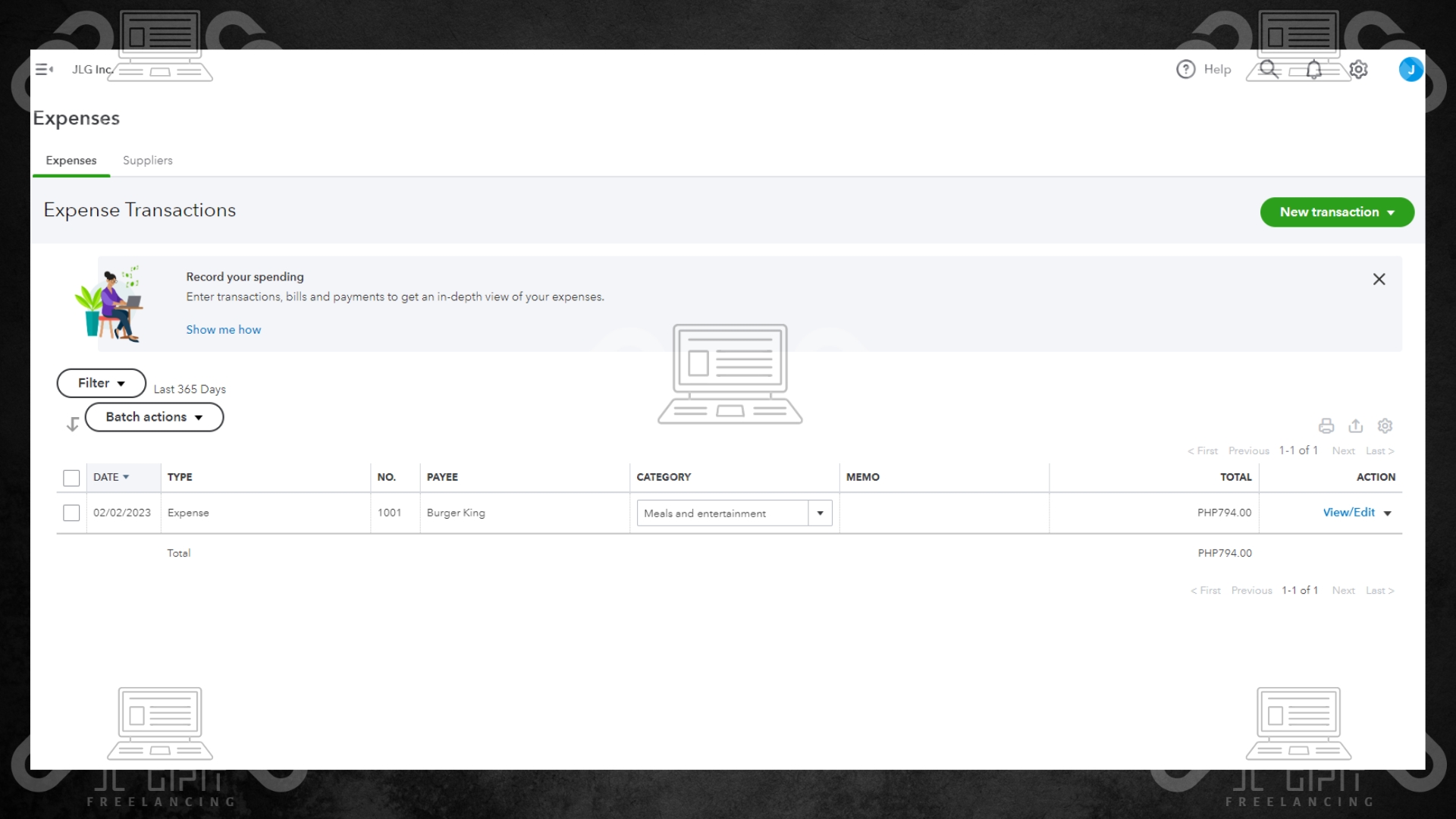Open table column settings gear icon
The height and width of the screenshot is (819, 1456).
(x=1385, y=425)
